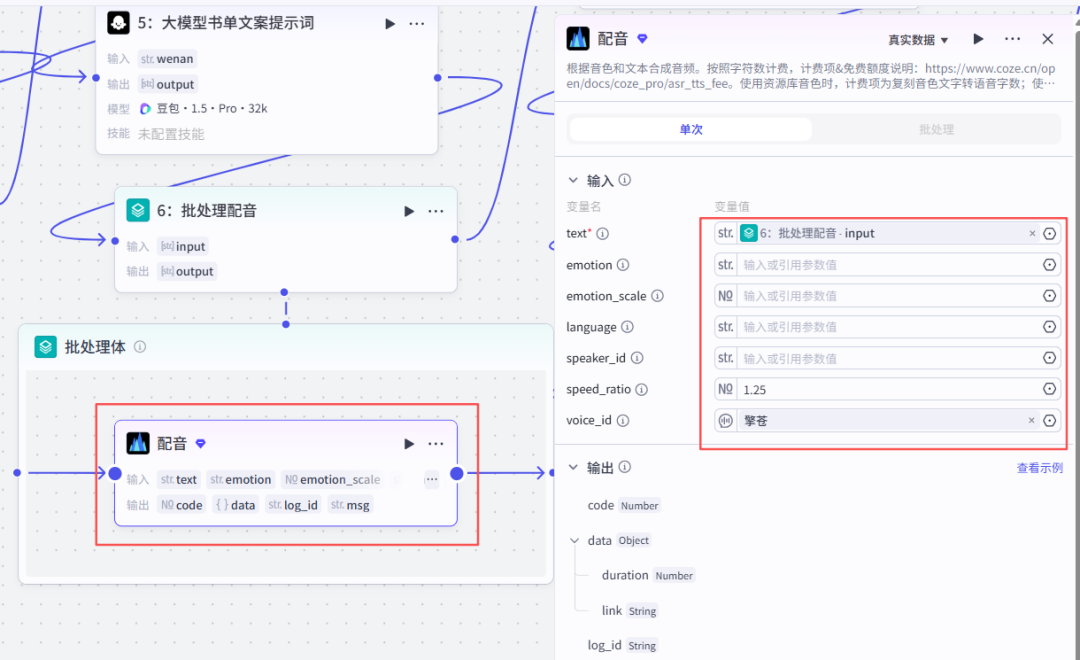Show info tooltip for speaker_id parameter
The image size is (1080, 660).
637,358
